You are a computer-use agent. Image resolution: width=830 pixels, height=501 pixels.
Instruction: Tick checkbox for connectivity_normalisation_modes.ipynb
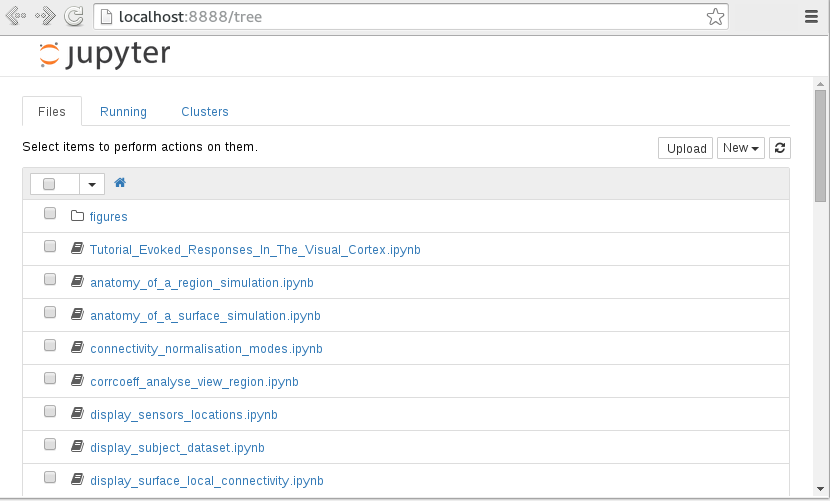click(x=50, y=345)
